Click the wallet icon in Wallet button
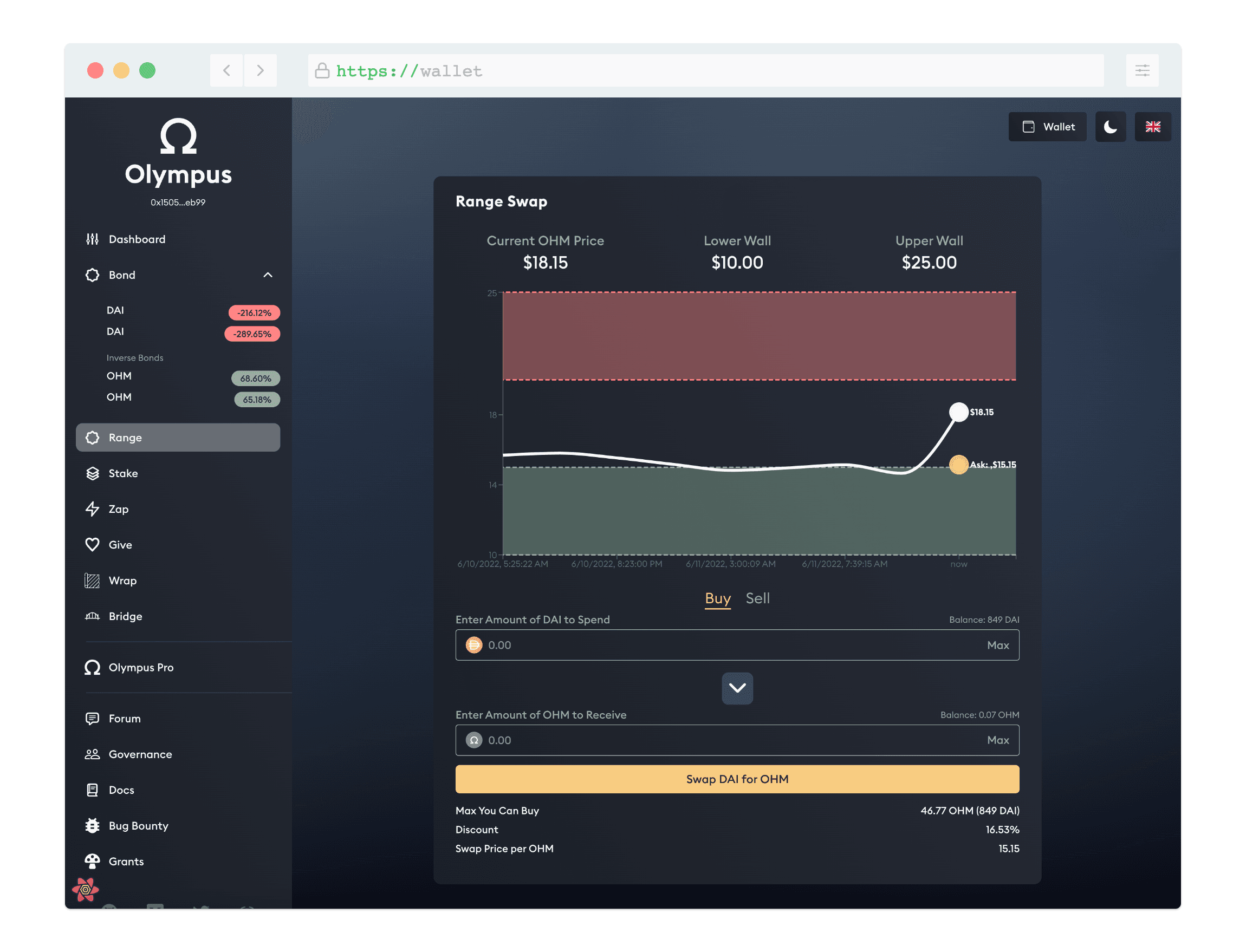 click(x=1028, y=127)
